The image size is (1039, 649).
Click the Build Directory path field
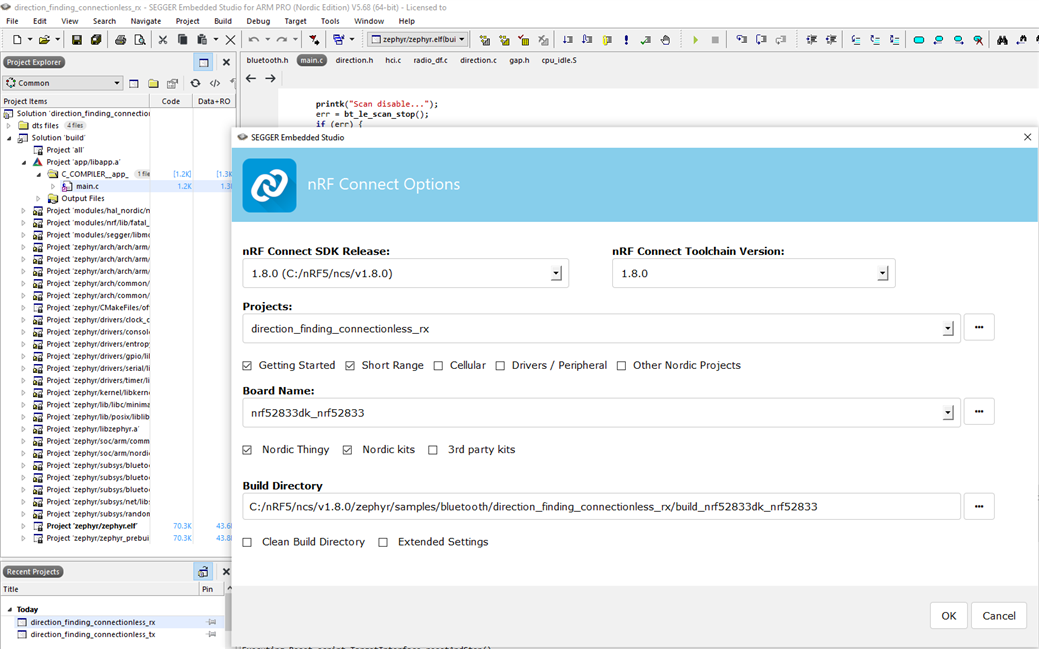click(601, 506)
